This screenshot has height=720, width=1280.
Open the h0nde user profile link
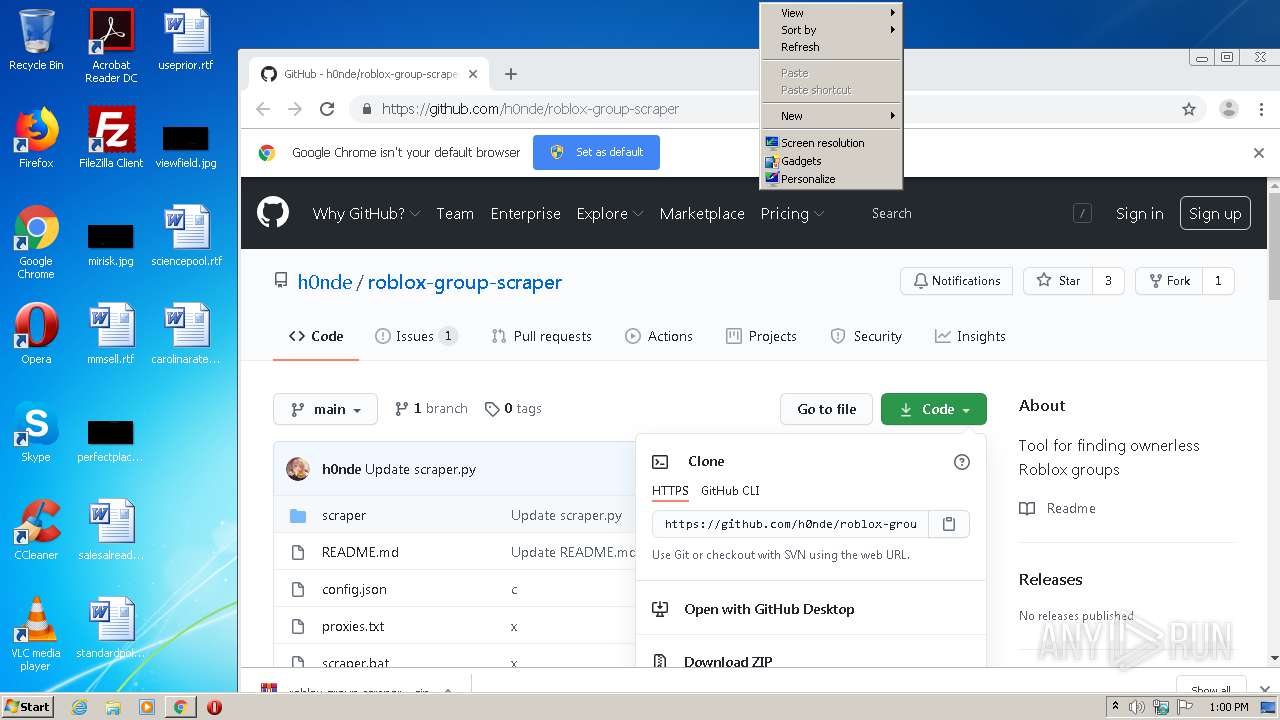325,282
